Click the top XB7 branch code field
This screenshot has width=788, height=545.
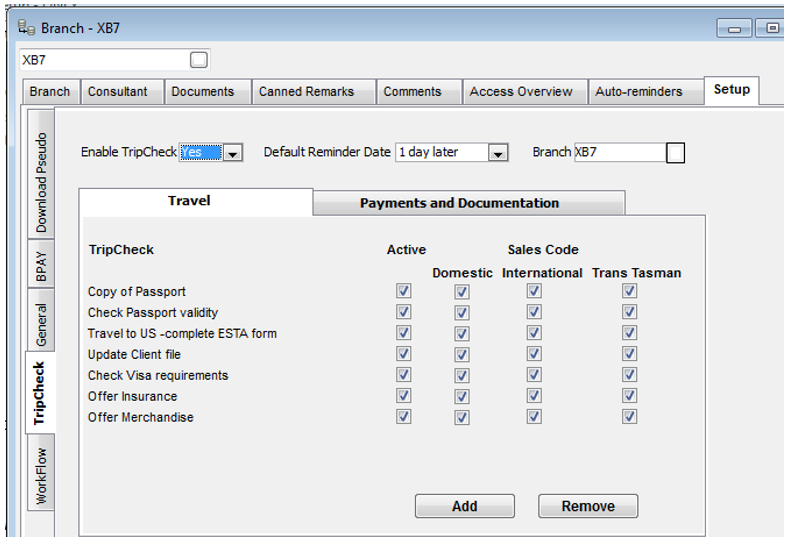105,60
